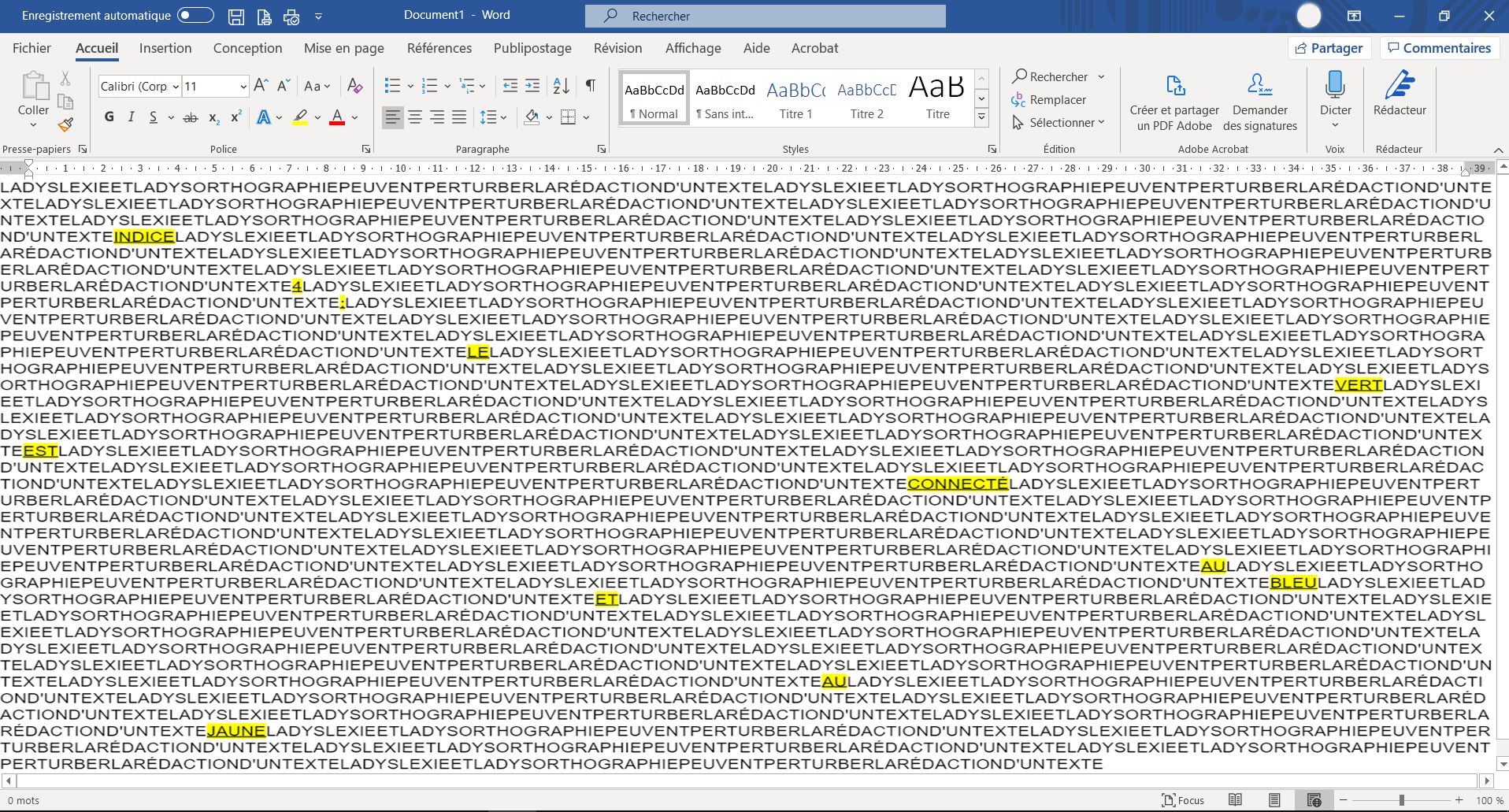
Task: Click the clear all formatting icon
Action: pos(355,85)
